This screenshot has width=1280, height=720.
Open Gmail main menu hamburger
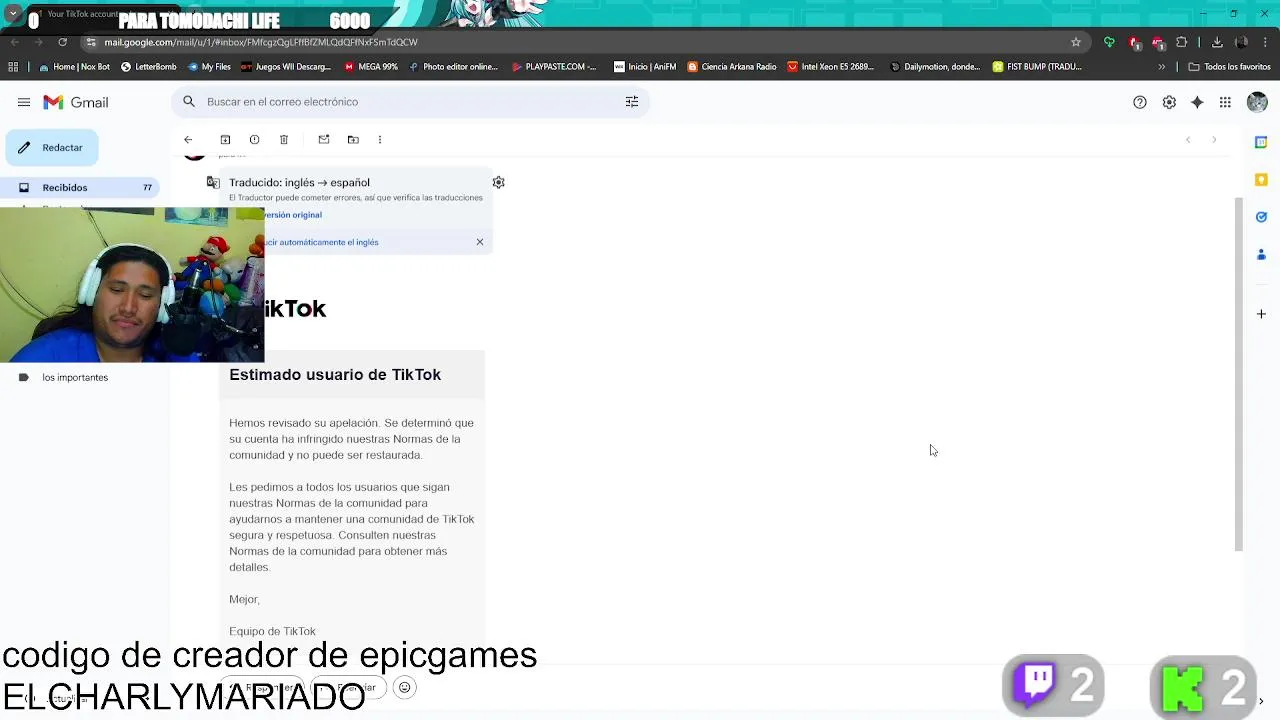(x=23, y=102)
